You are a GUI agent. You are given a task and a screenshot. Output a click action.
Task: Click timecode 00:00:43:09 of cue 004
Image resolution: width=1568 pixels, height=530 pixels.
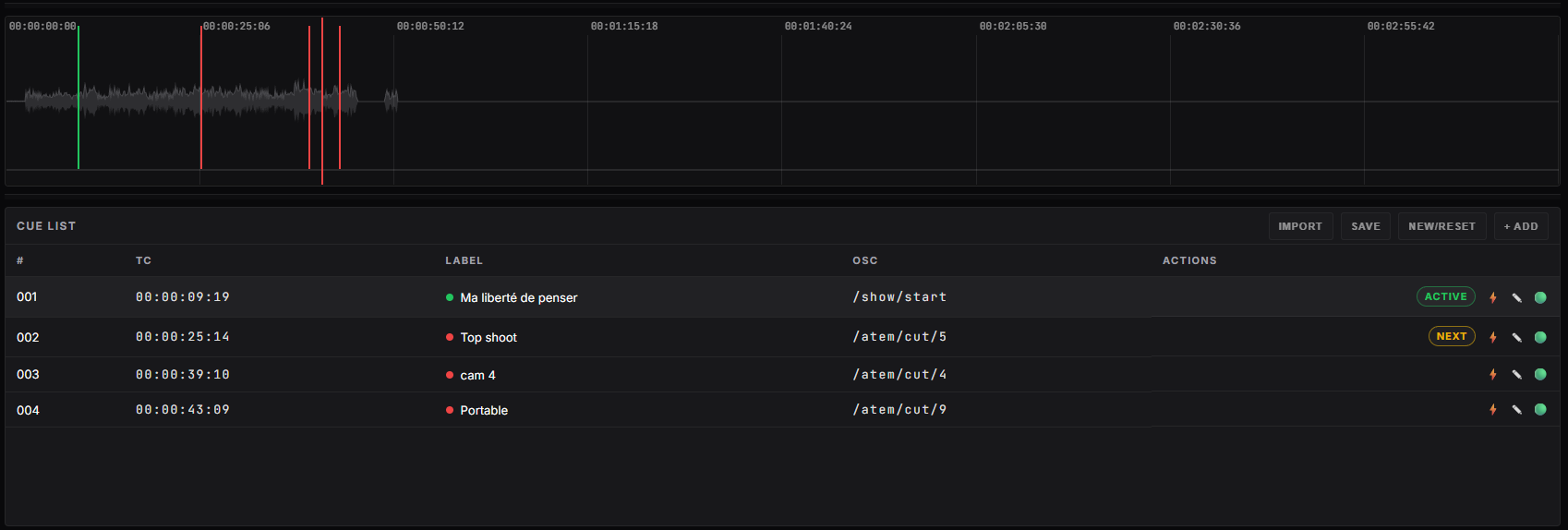183,409
